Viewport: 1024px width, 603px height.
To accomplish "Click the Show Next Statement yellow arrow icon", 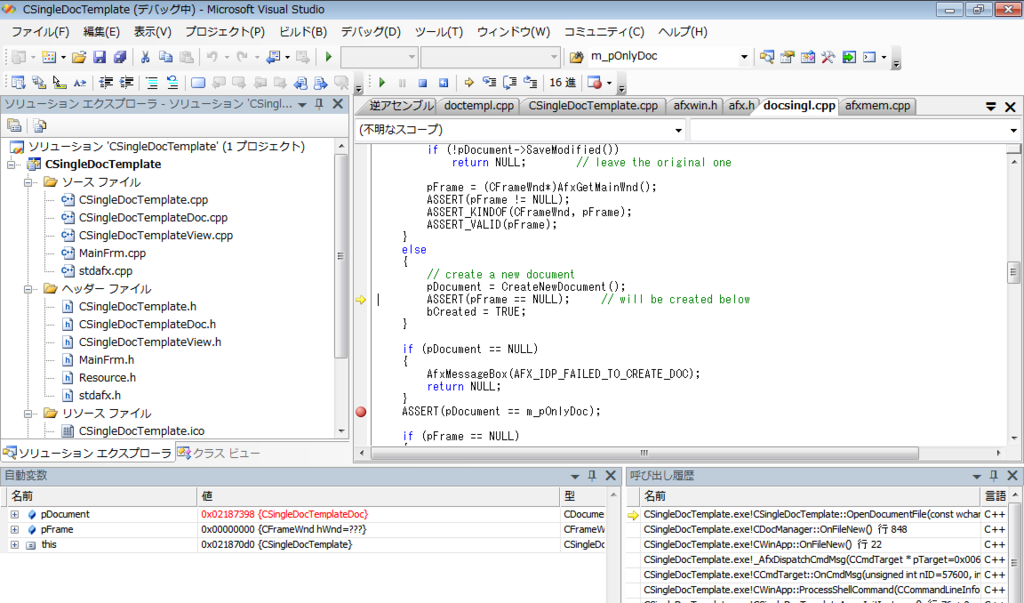I will pos(468,83).
